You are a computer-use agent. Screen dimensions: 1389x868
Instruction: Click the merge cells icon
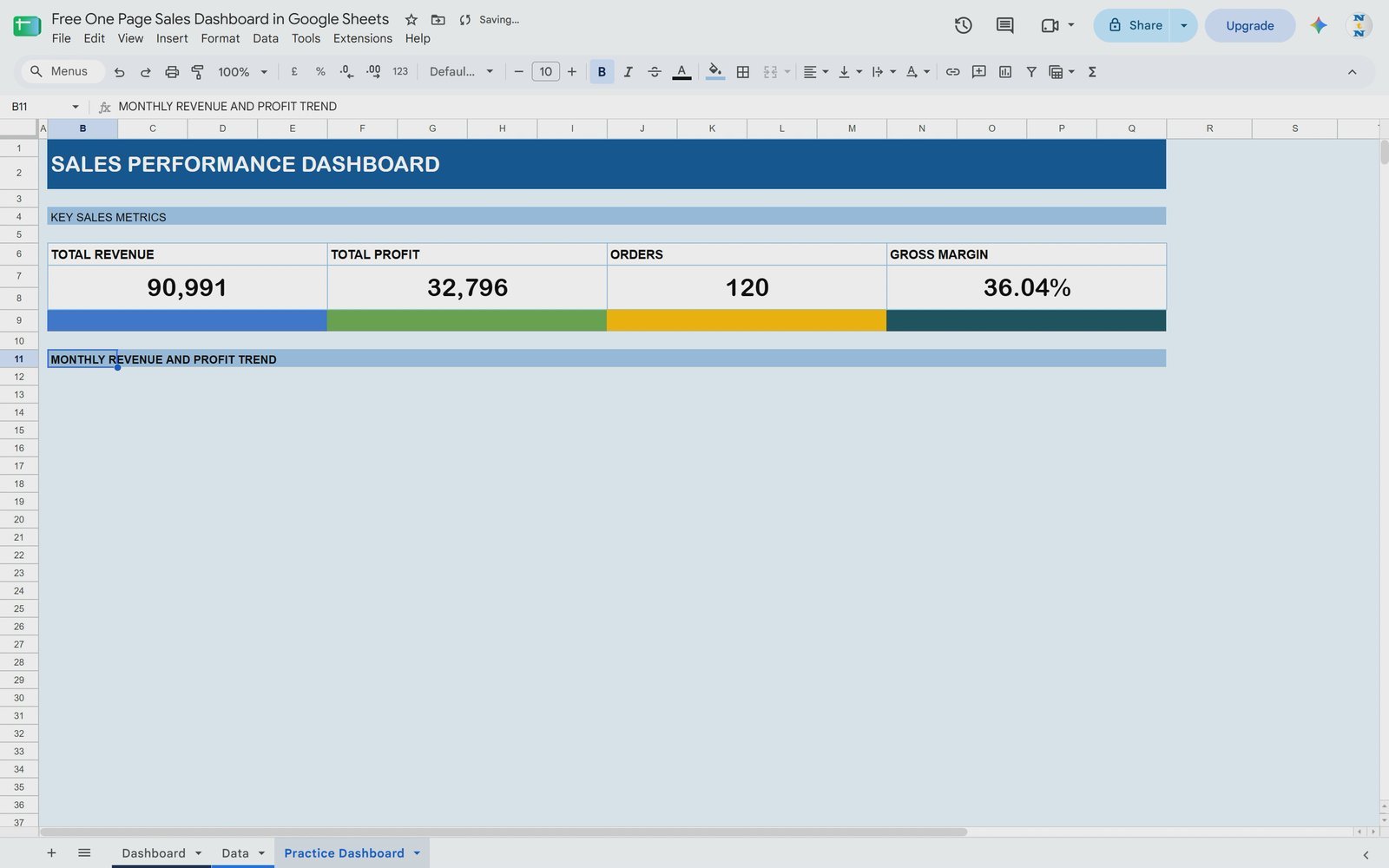770,72
